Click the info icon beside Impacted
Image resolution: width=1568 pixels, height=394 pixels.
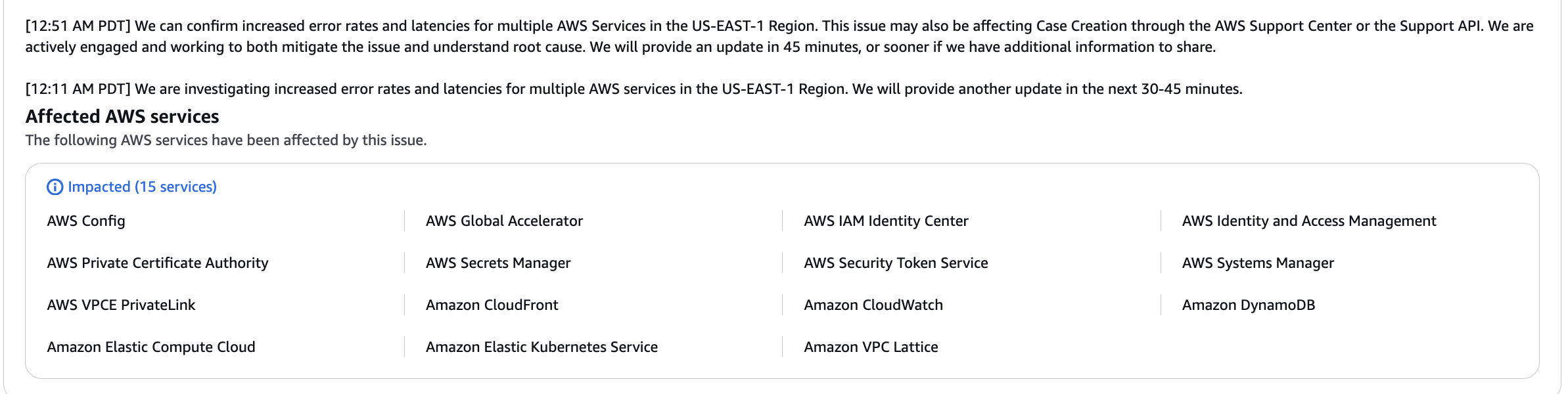55,187
